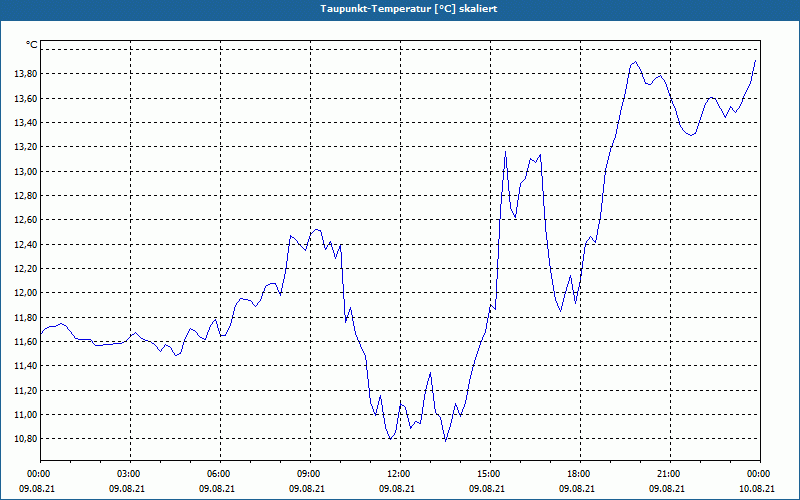Click the 13,60 y-axis label
The image size is (800, 500).
pyautogui.click(x=27, y=98)
